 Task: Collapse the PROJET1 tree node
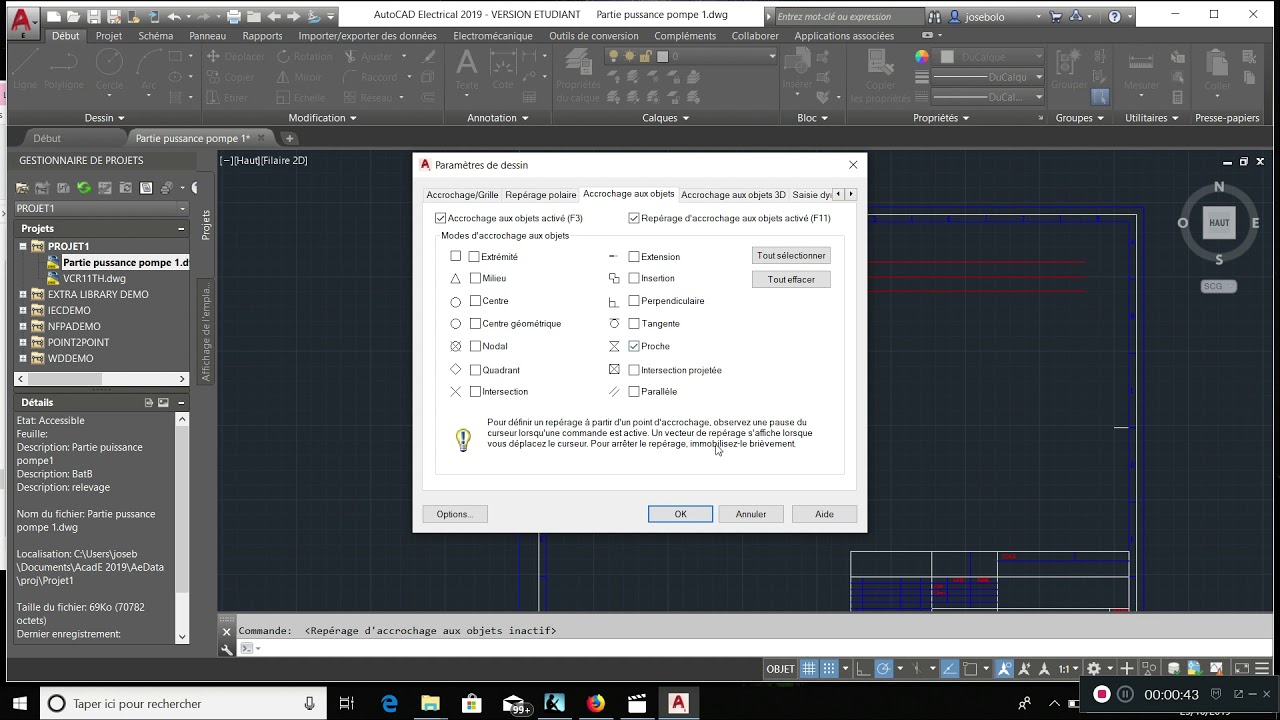(x=23, y=246)
